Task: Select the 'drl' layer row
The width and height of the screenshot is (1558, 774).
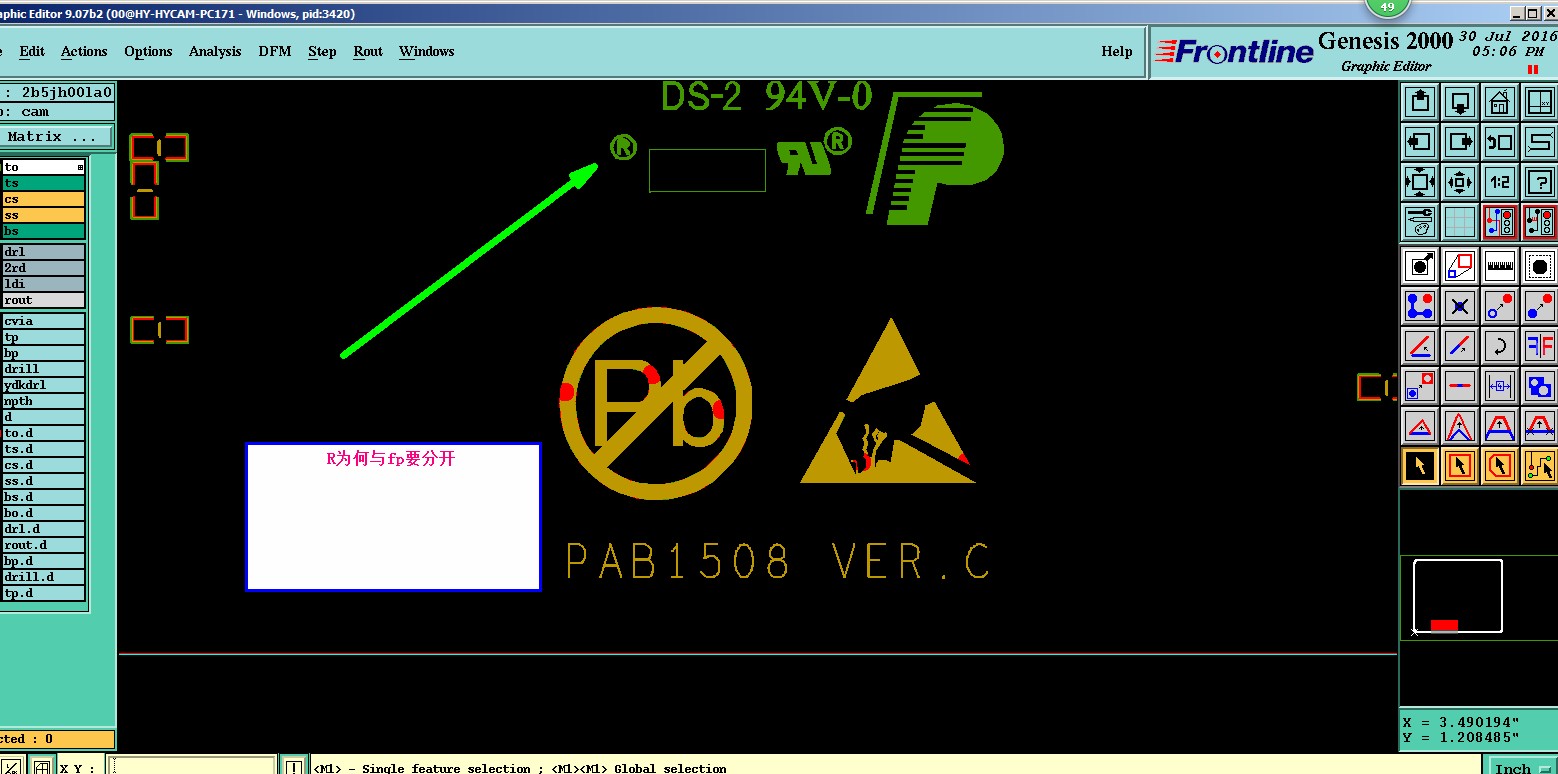Action: click(43, 252)
